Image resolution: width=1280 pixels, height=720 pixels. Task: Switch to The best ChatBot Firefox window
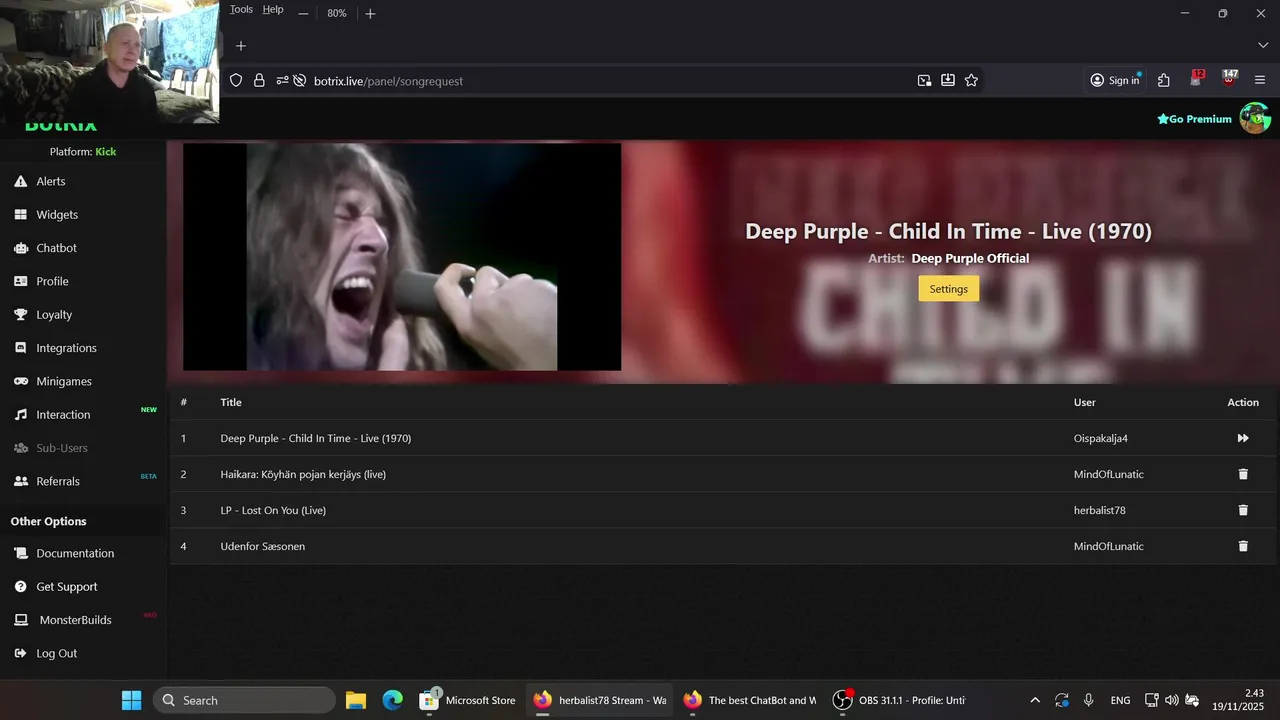tap(750, 700)
